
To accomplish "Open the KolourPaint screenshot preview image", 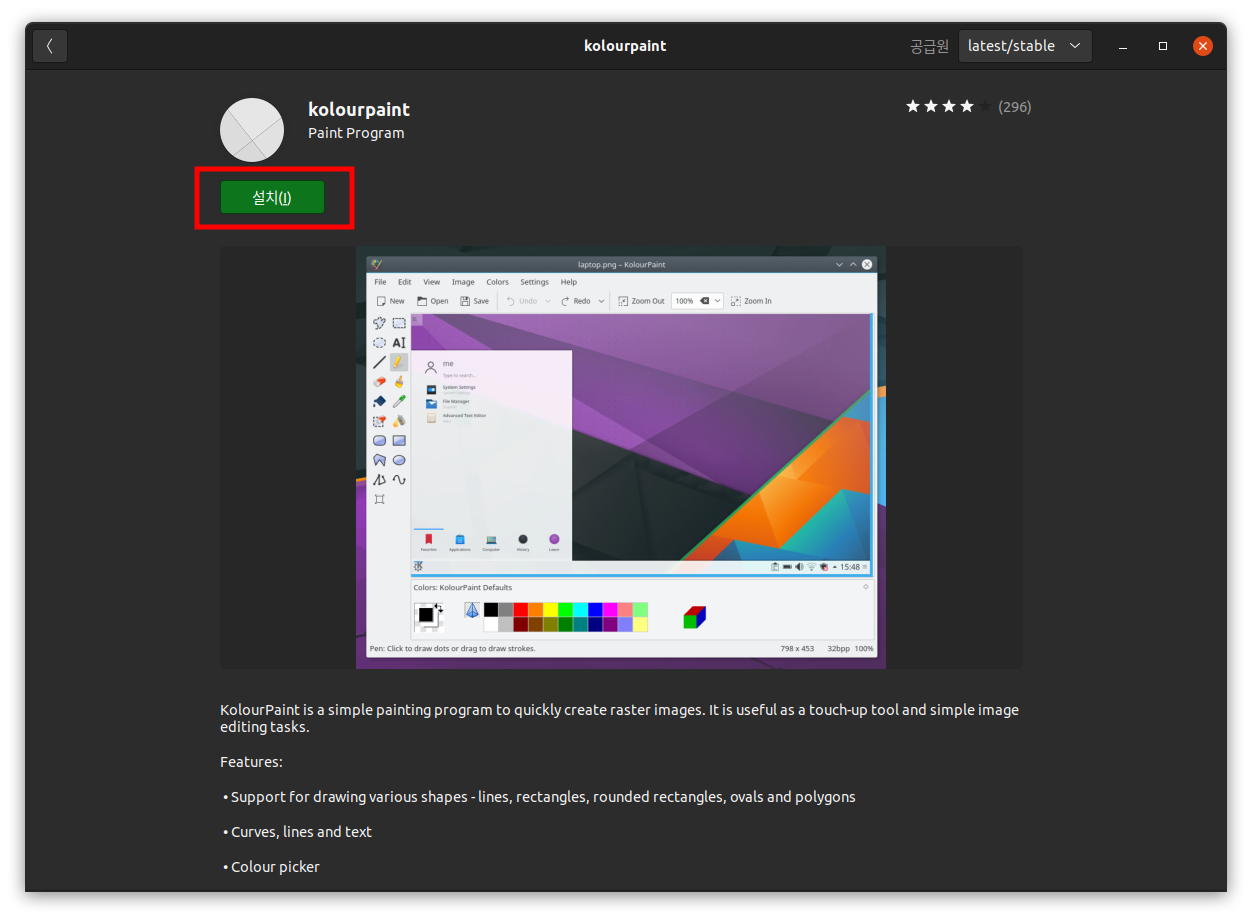I will click(621, 457).
